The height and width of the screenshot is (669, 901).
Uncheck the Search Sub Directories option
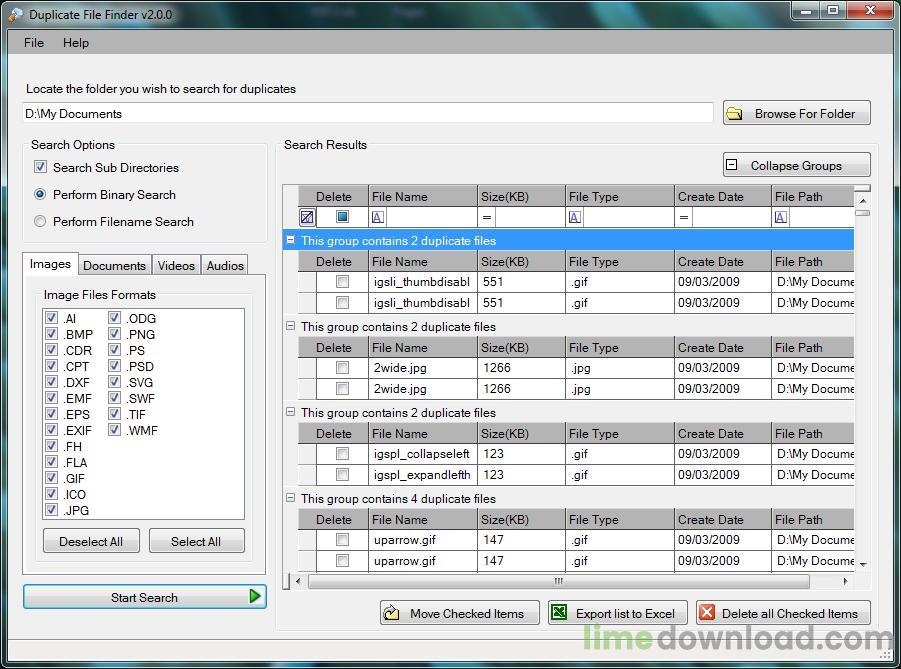[x=40, y=167]
